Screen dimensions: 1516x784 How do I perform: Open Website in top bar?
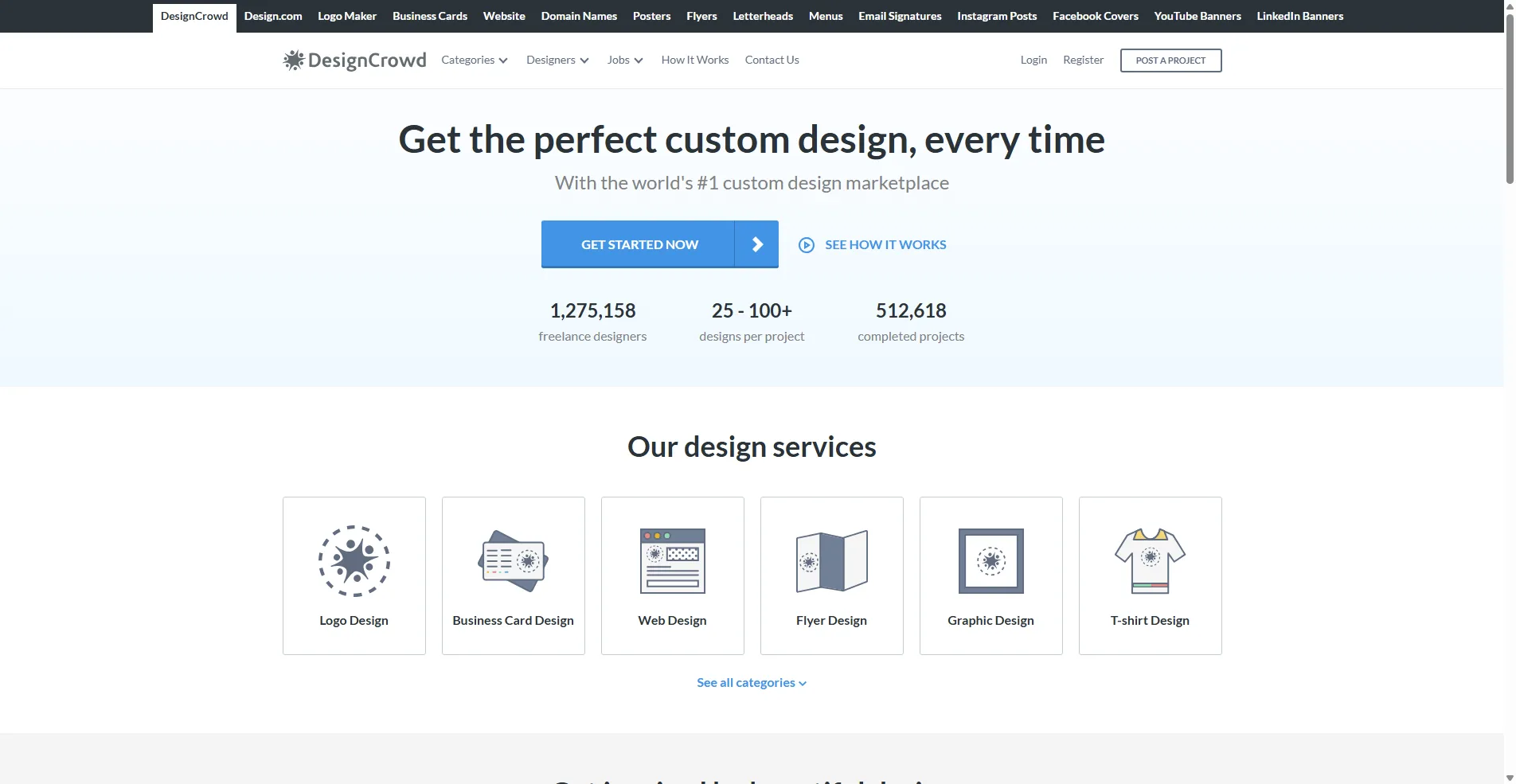504,16
